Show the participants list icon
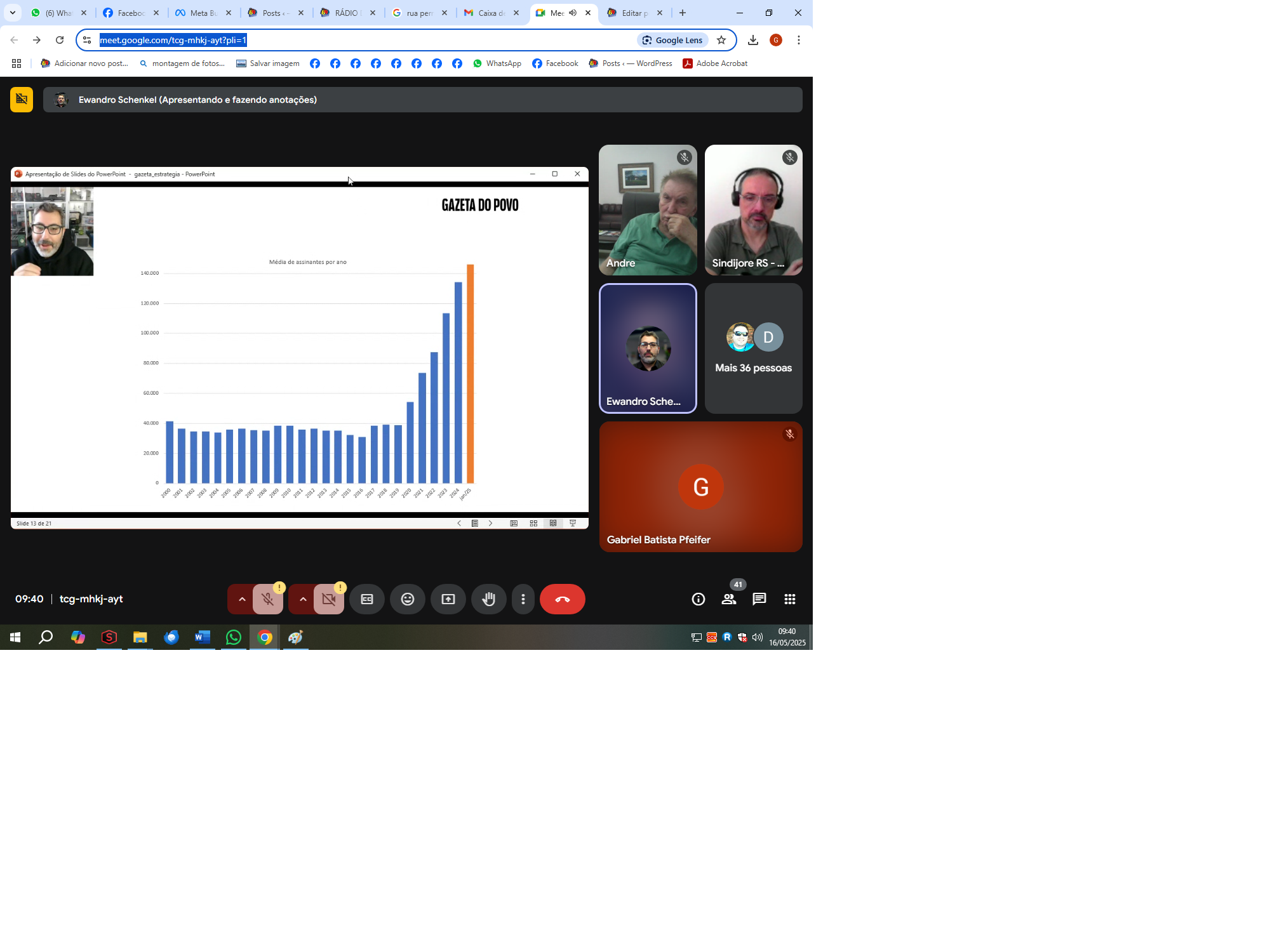 pyautogui.click(x=729, y=599)
